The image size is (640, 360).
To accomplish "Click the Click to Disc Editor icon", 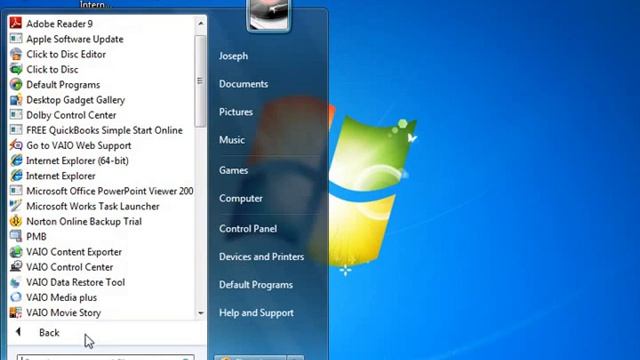I will tap(16, 54).
